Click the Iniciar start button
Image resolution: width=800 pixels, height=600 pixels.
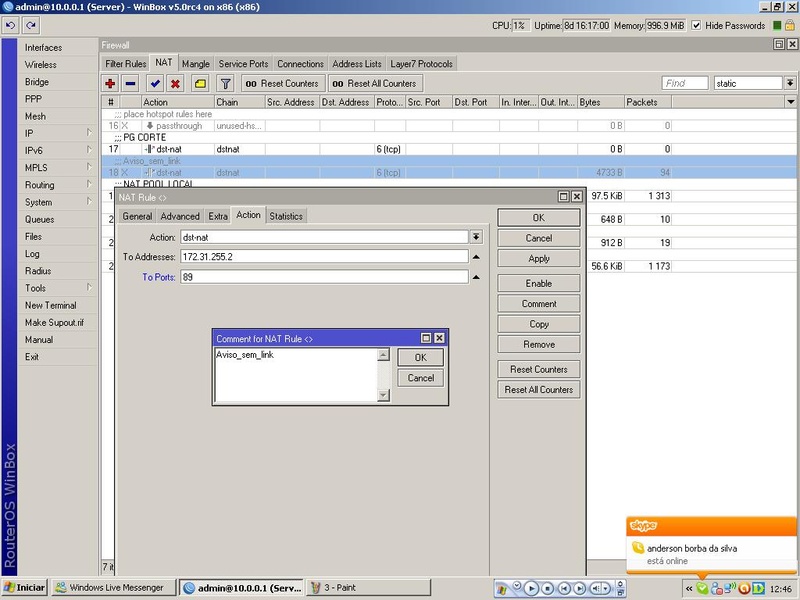click(x=25, y=587)
